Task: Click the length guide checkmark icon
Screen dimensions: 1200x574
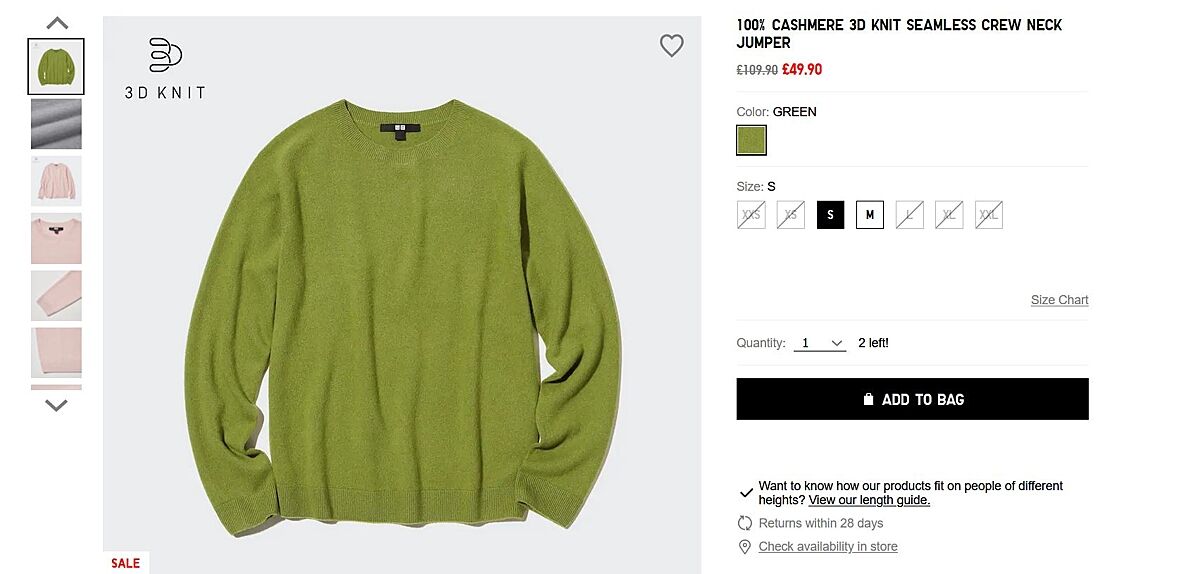Action: pos(746,493)
